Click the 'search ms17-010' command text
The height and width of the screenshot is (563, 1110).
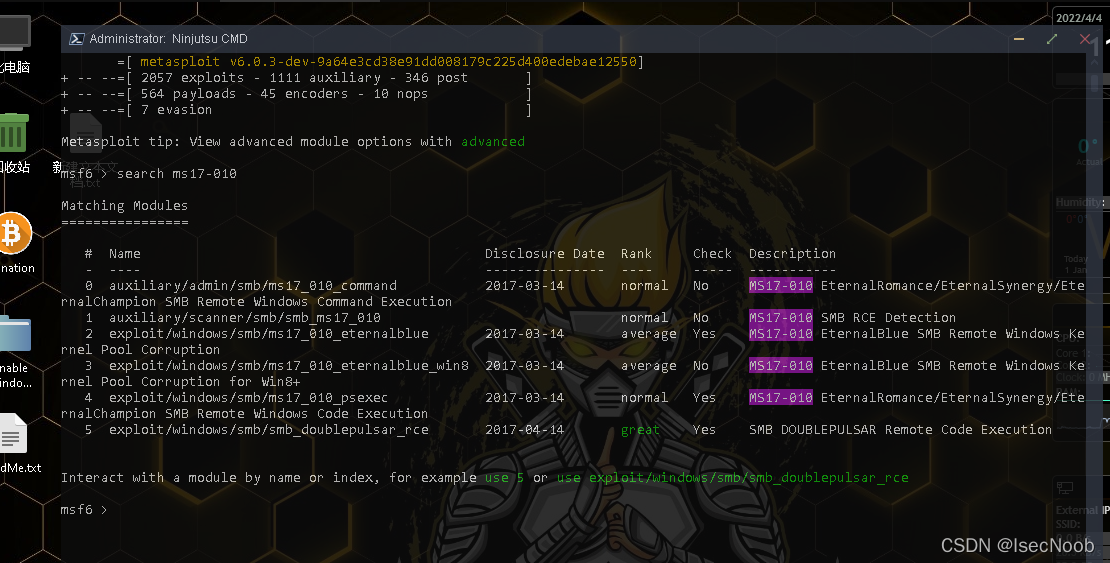coord(176,174)
